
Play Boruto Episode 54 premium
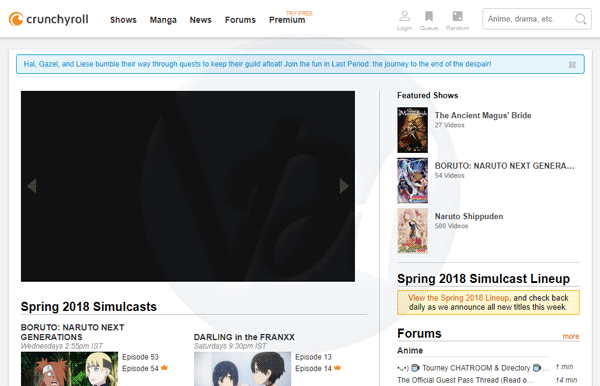(140, 368)
